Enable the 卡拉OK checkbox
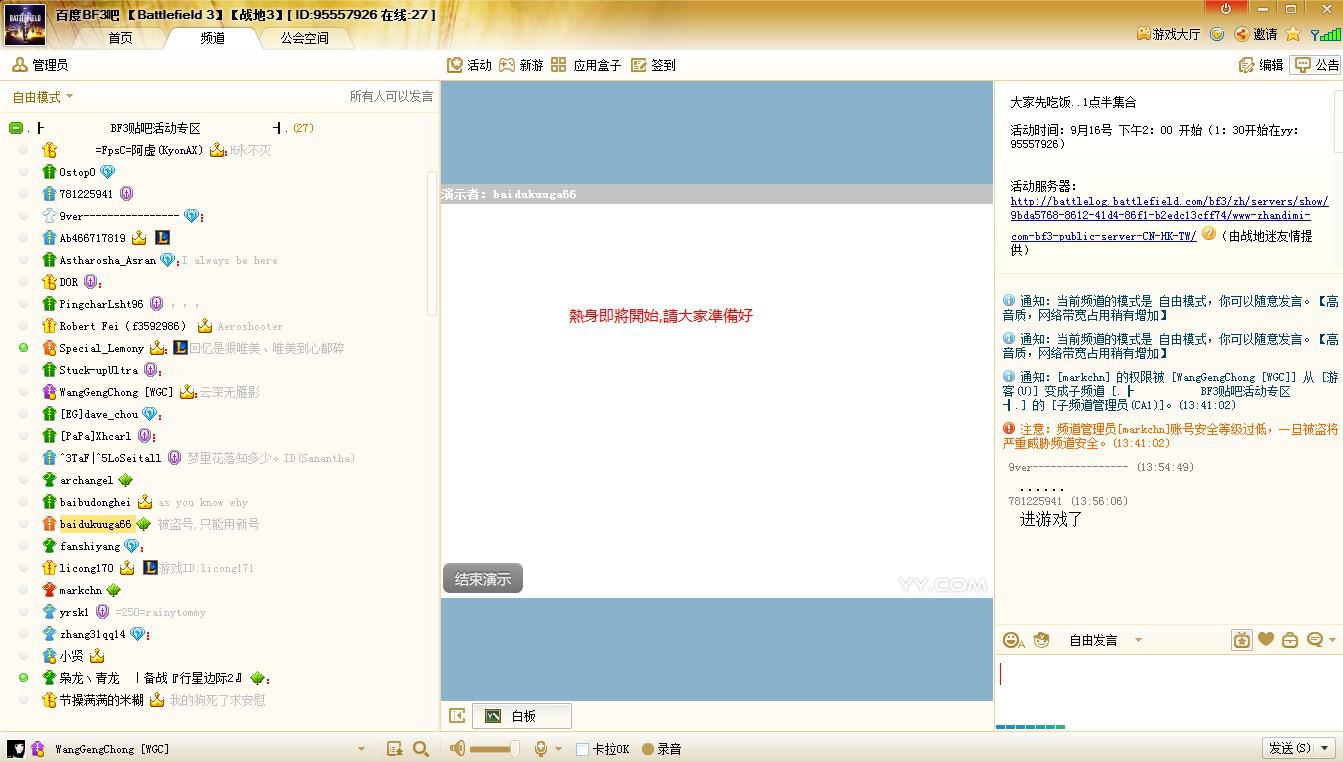Screen dimensions: 1343x762 582,749
